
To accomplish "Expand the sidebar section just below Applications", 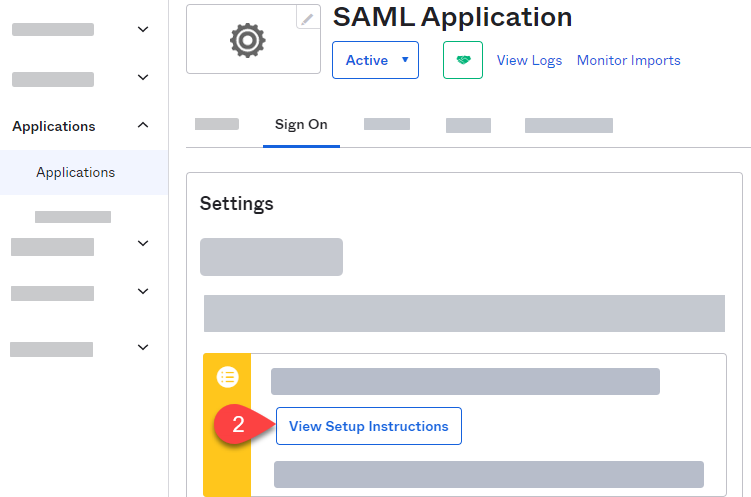I will coord(143,243).
